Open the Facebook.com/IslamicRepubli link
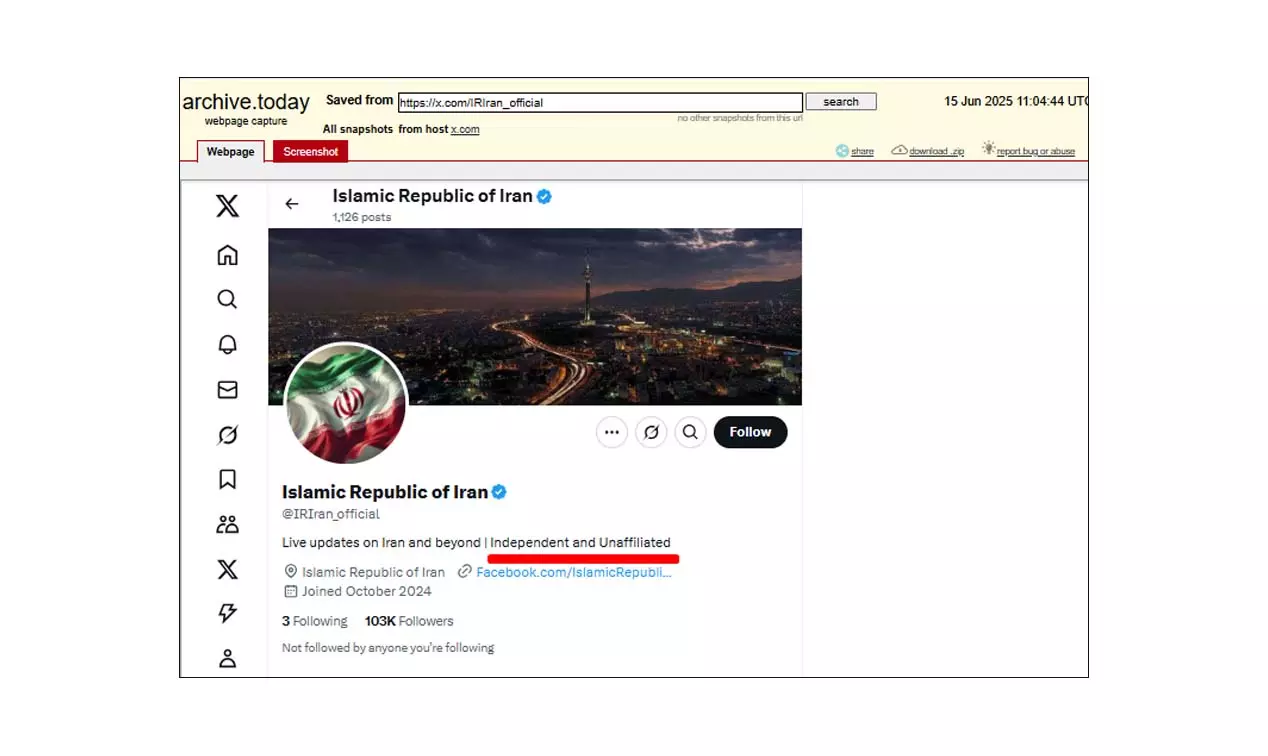The image size is (1268, 756). pos(573,572)
